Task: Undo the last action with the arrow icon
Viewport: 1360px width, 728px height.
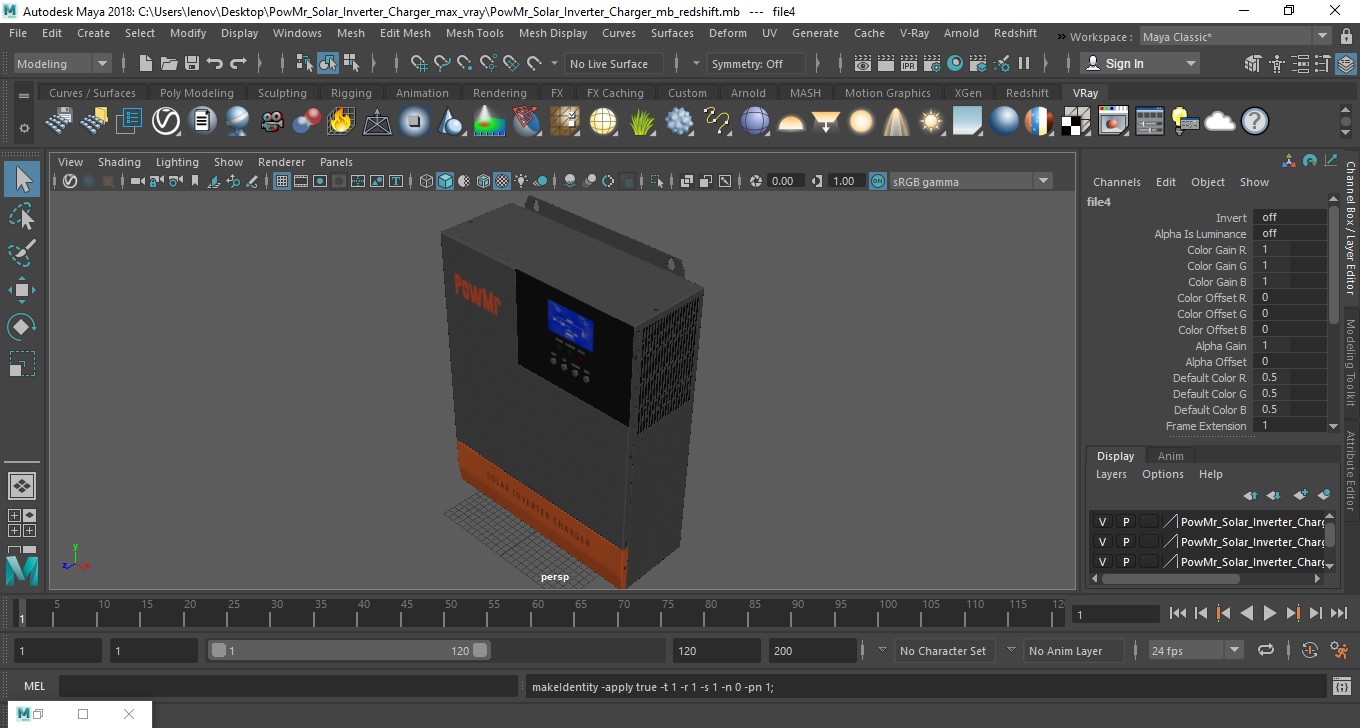Action: (214, 63)
